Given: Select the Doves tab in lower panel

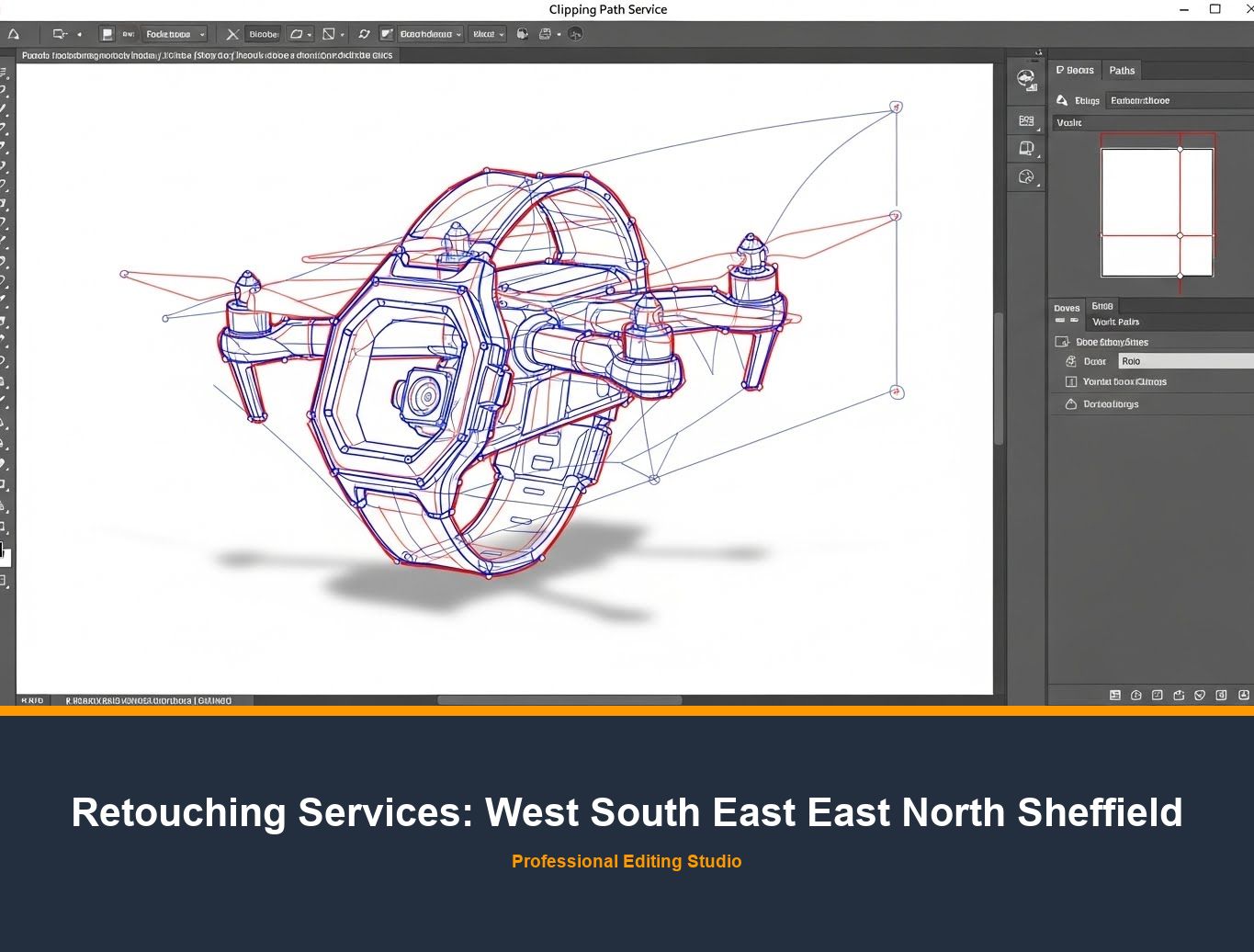Looking at the screenshot, I should (1067, 308).
